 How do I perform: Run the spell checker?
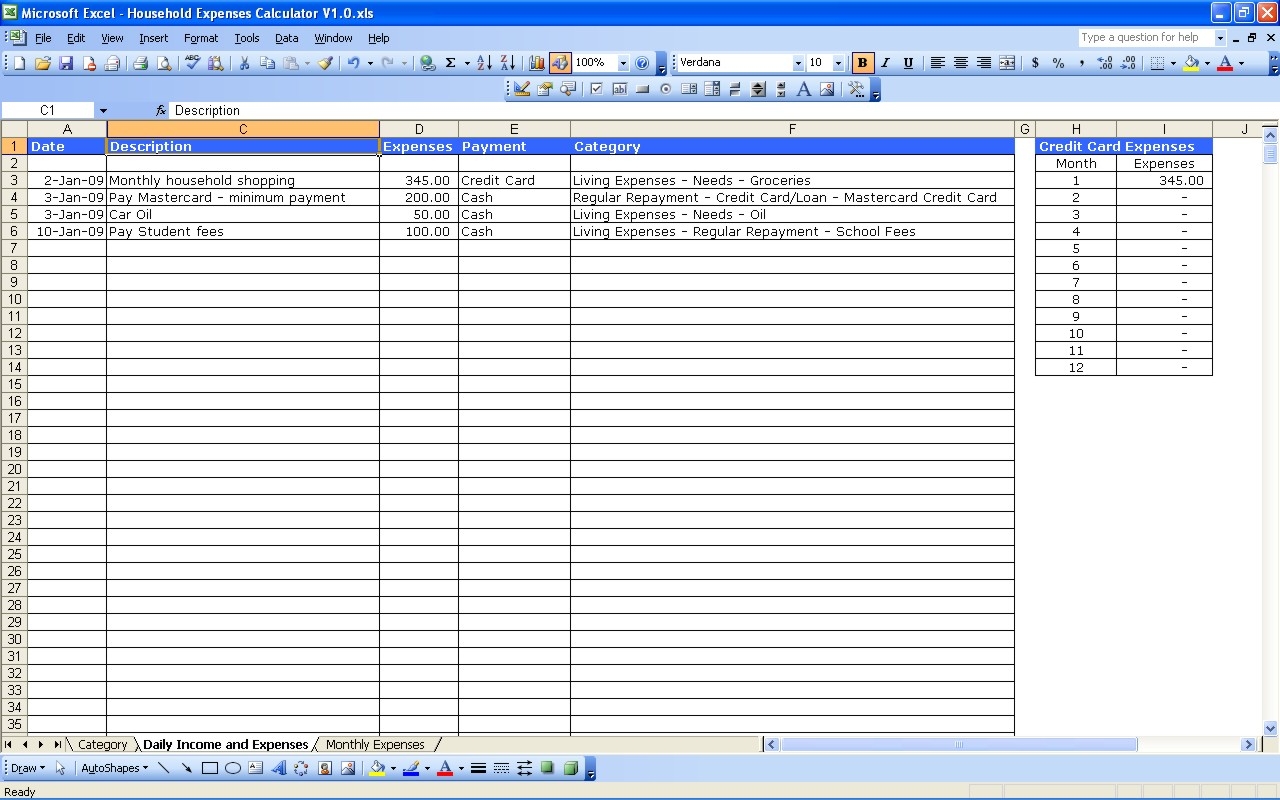(x=191, y=62)
